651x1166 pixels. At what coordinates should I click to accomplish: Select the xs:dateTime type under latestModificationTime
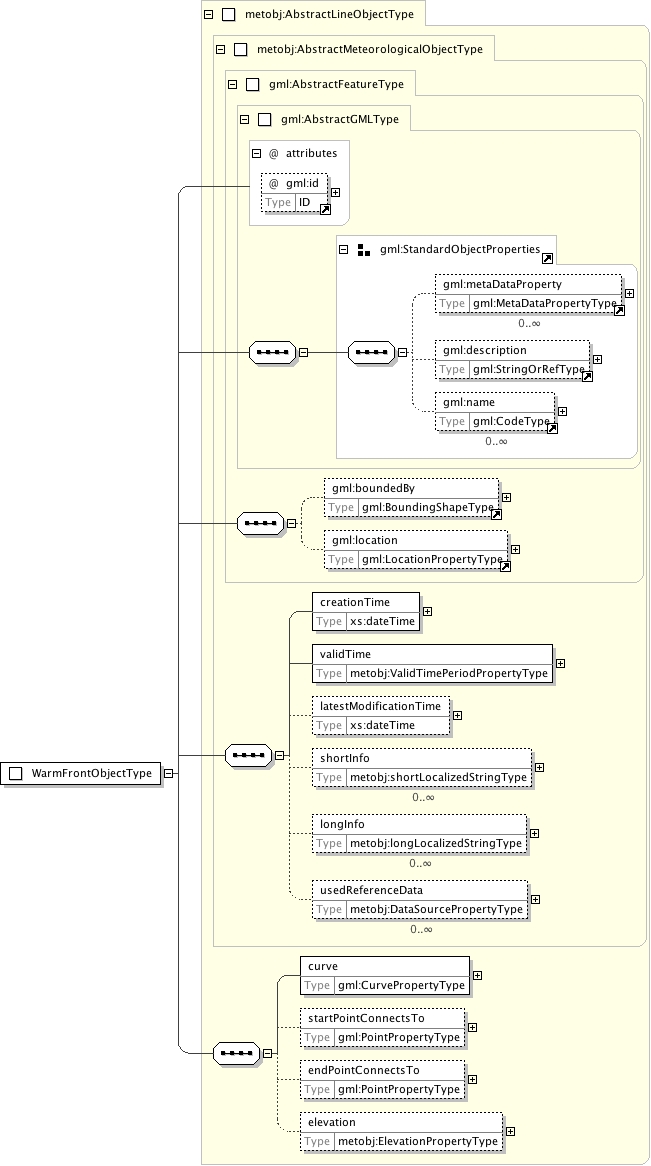[x=382, y=725]
